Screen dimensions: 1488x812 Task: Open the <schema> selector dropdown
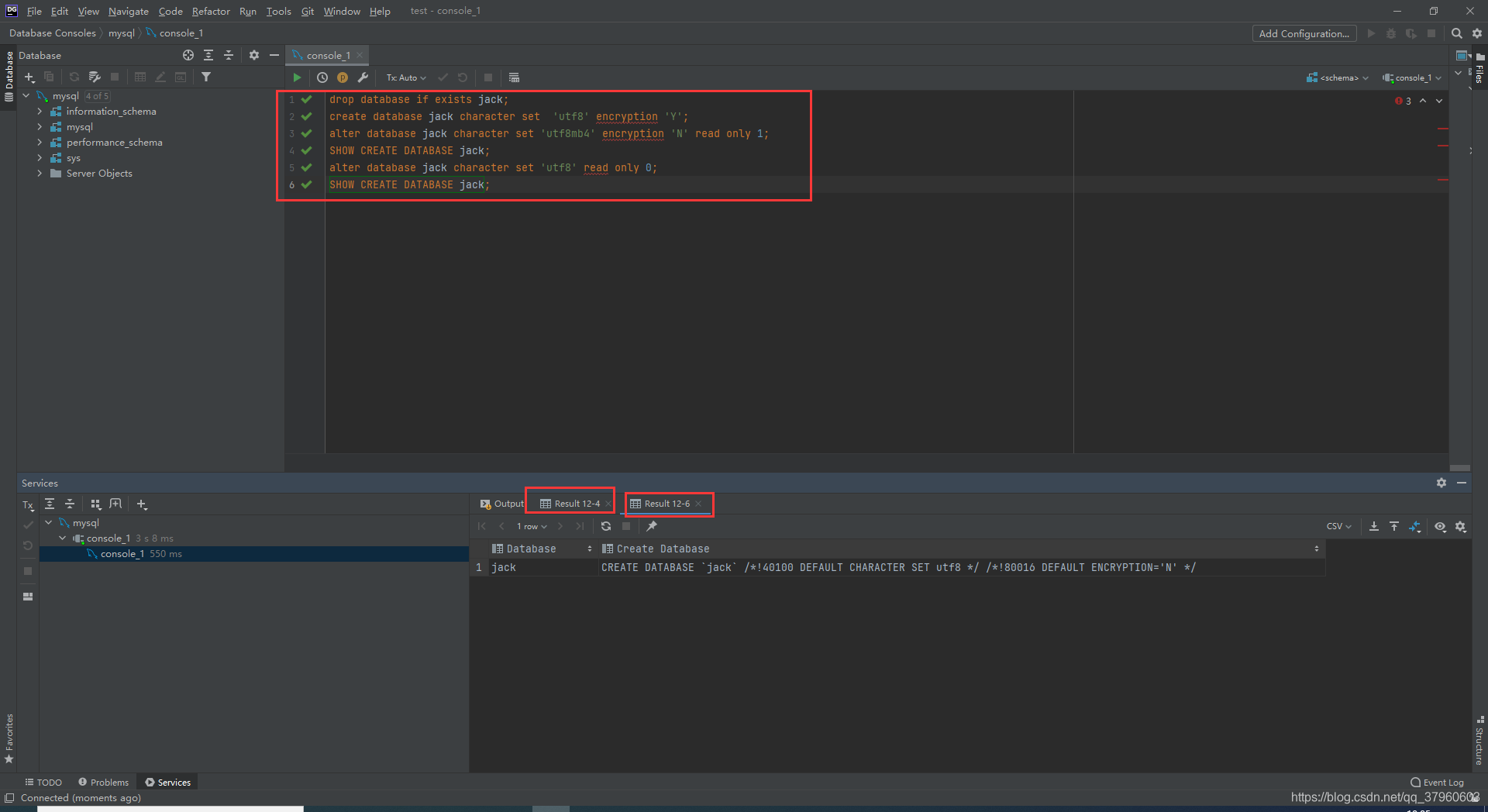[x=1338, y=77]
